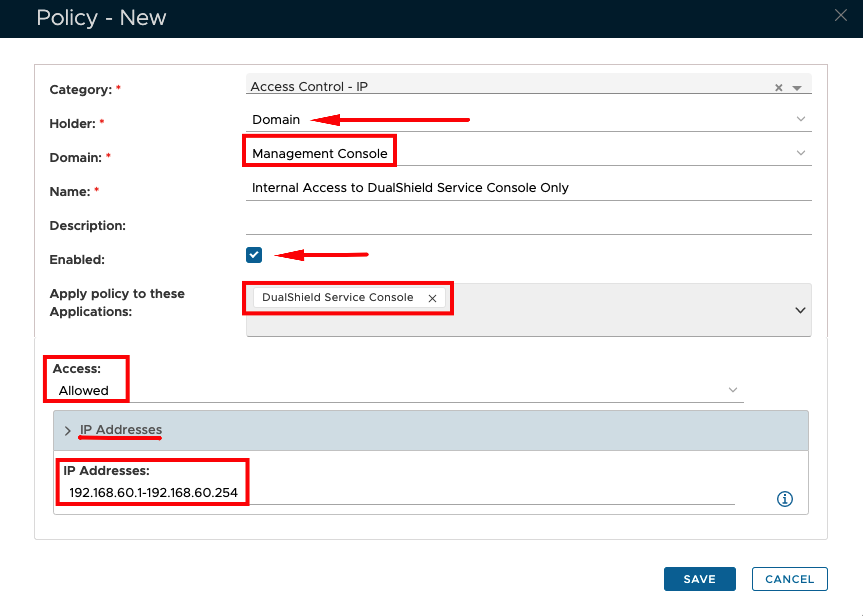Screen dimensions: 863x616
Task: Click the IP Addresses section header link
Action: tap(121, 430)
